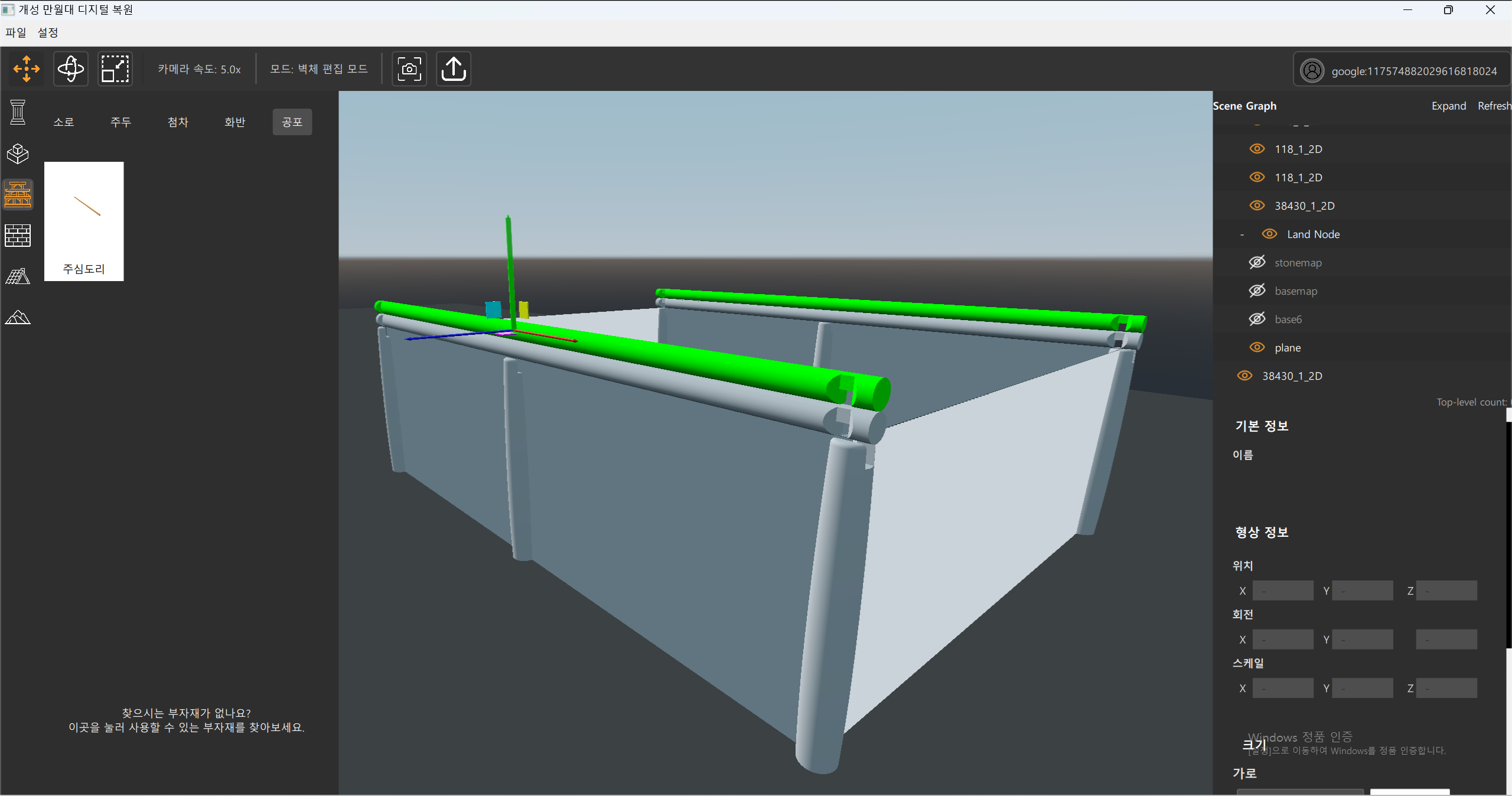Viewport: 1512px width, 796px height.
Task: Open the column category sidebar icon
Action: [18, 112]
